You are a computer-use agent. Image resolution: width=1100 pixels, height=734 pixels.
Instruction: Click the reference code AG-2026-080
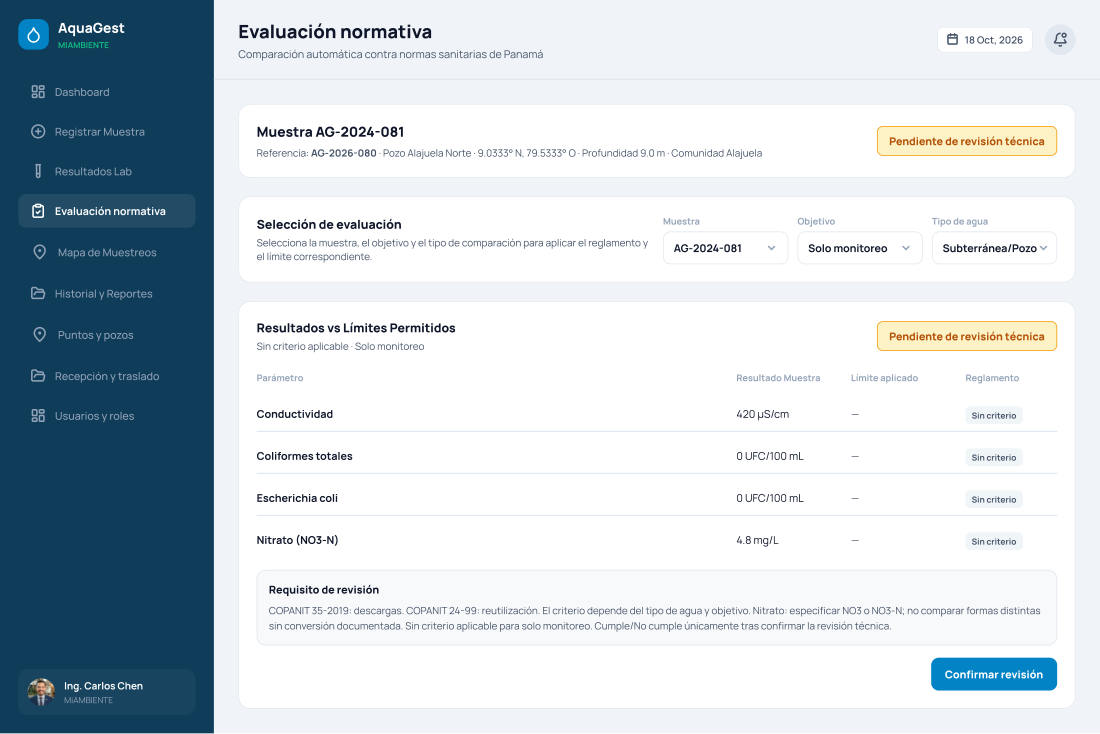pos(344,153)
